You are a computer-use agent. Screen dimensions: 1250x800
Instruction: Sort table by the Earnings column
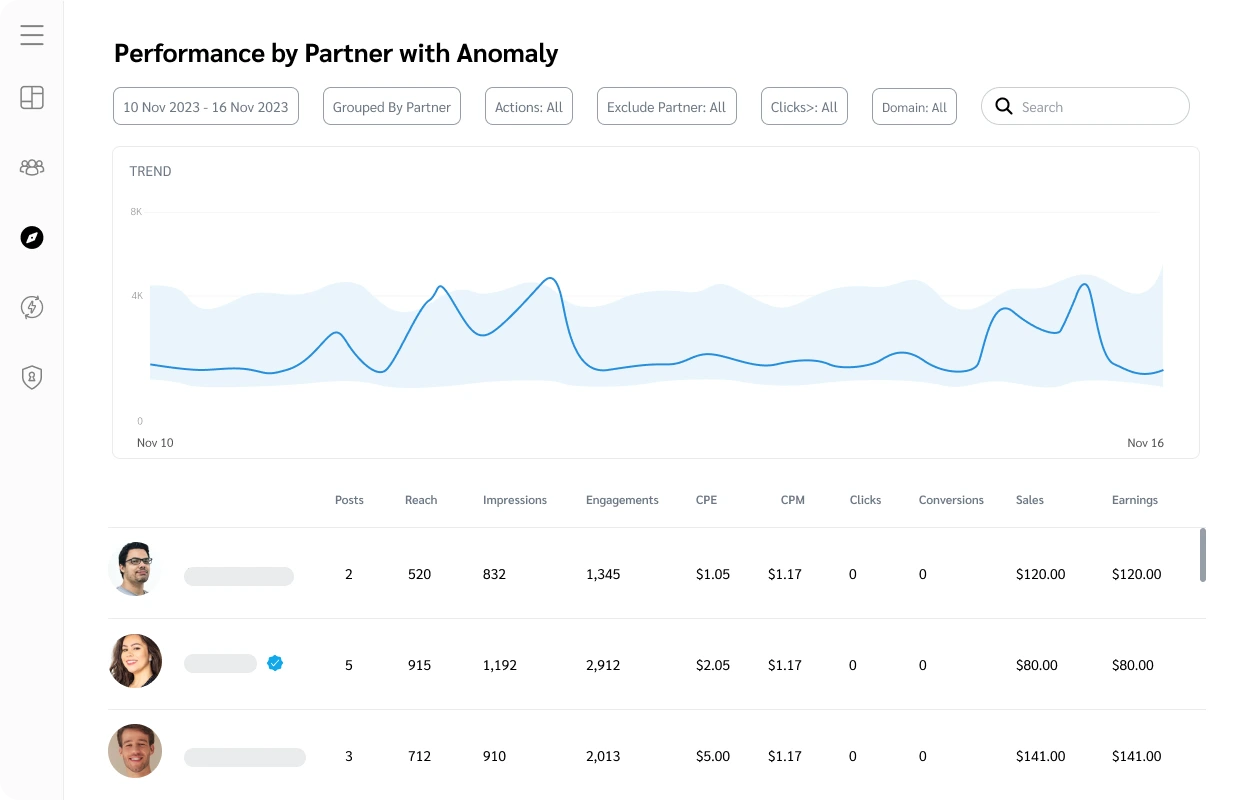coord(1134,500)
